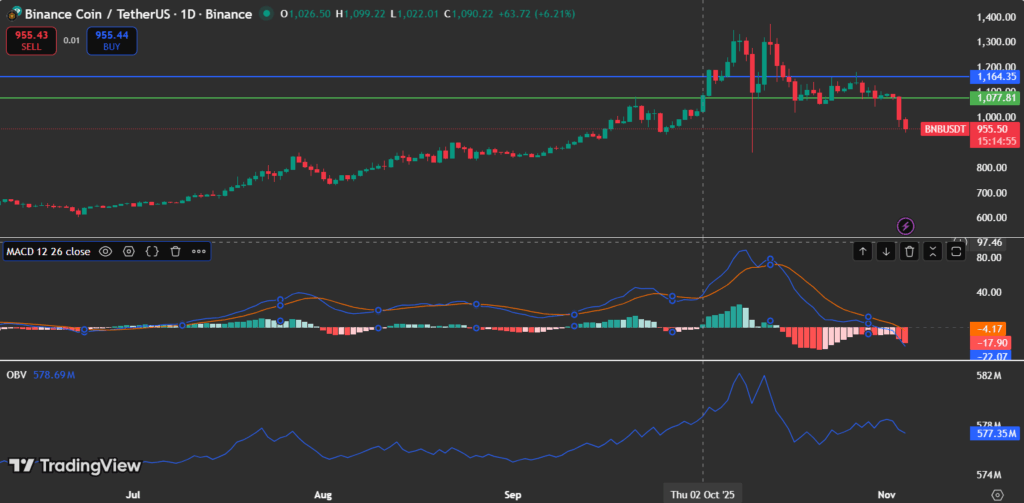Select the blue 1,164.35 price line label

pos(996,76)
